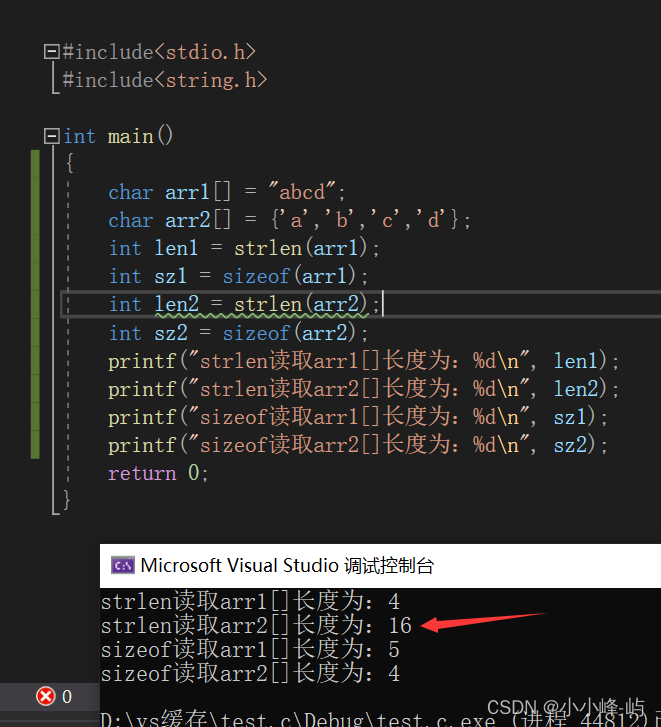
Task: Click console line sizeof arr2 result 4
Action: click(x=250, y=673)
